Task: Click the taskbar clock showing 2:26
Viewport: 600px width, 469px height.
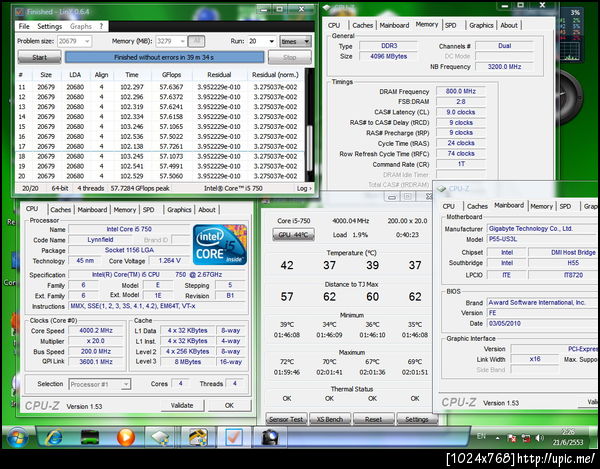Action: click(568, 437)
